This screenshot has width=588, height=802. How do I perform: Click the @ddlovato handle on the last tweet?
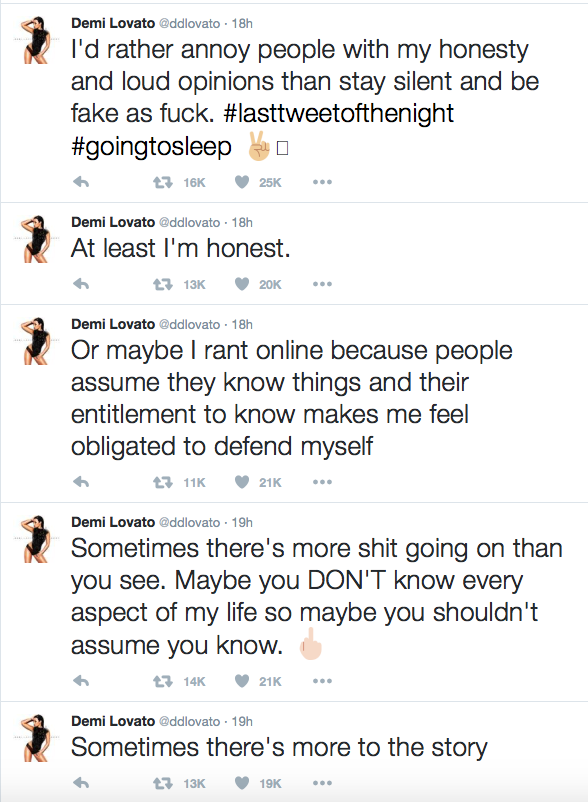pos(190,721)
